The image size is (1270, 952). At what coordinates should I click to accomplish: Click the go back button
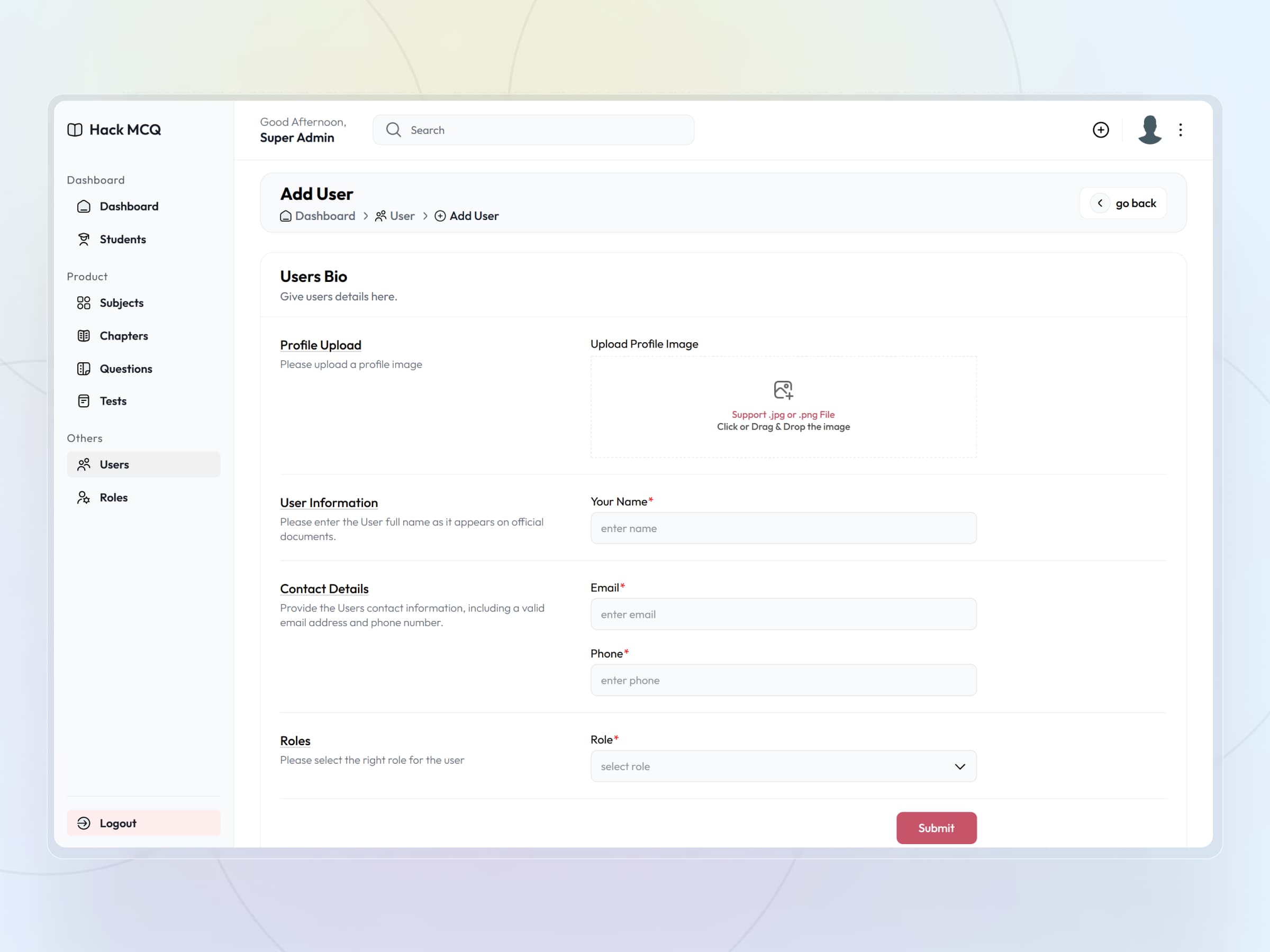tap(1123, 203)
